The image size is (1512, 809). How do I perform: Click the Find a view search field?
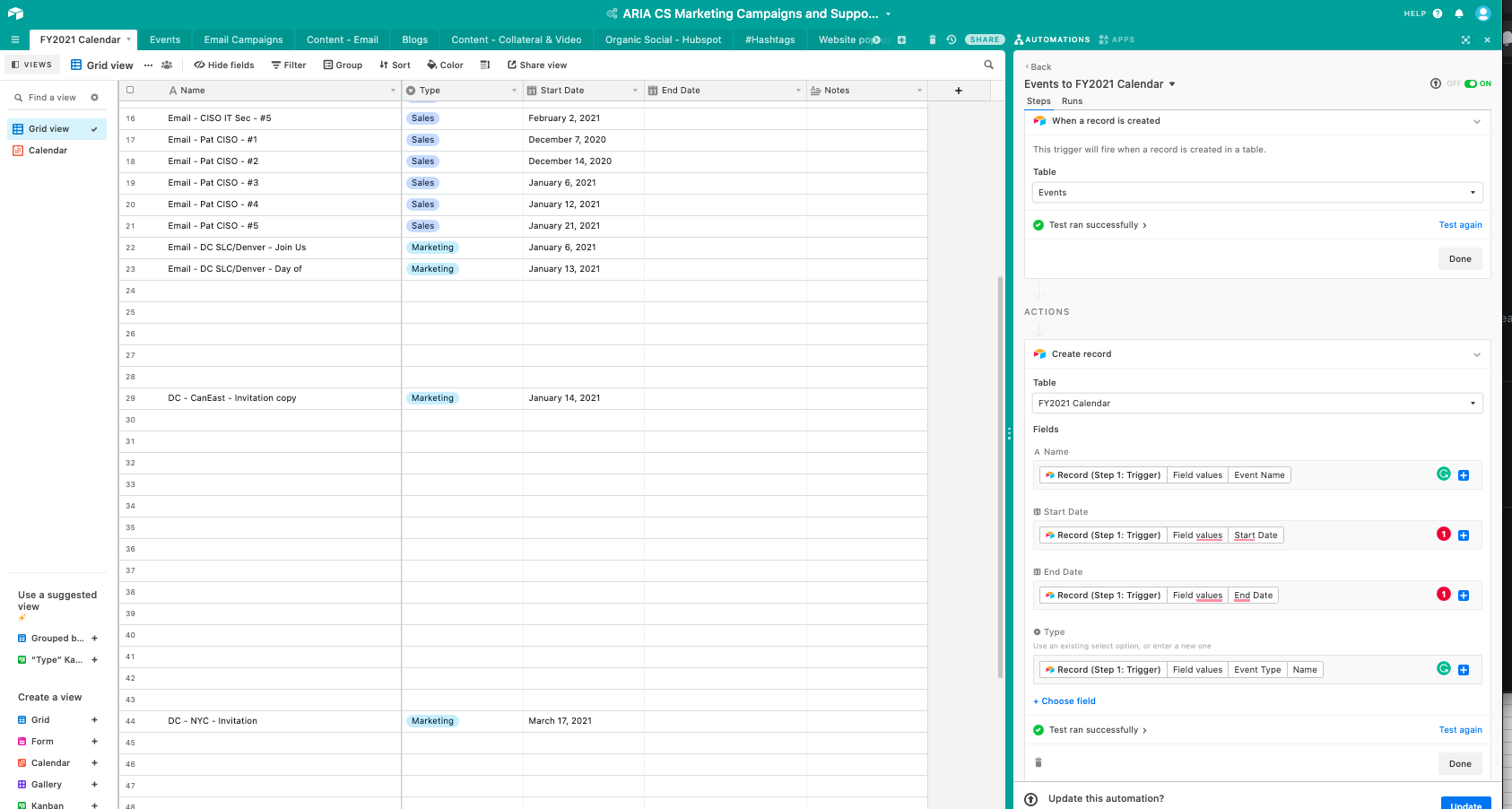coord(52,97)
